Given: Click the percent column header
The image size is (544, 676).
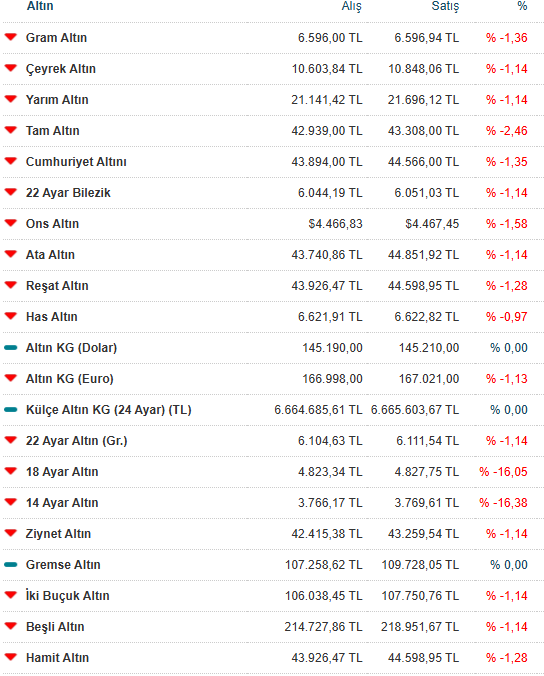Looking at the screenshot, I should 522,6.
